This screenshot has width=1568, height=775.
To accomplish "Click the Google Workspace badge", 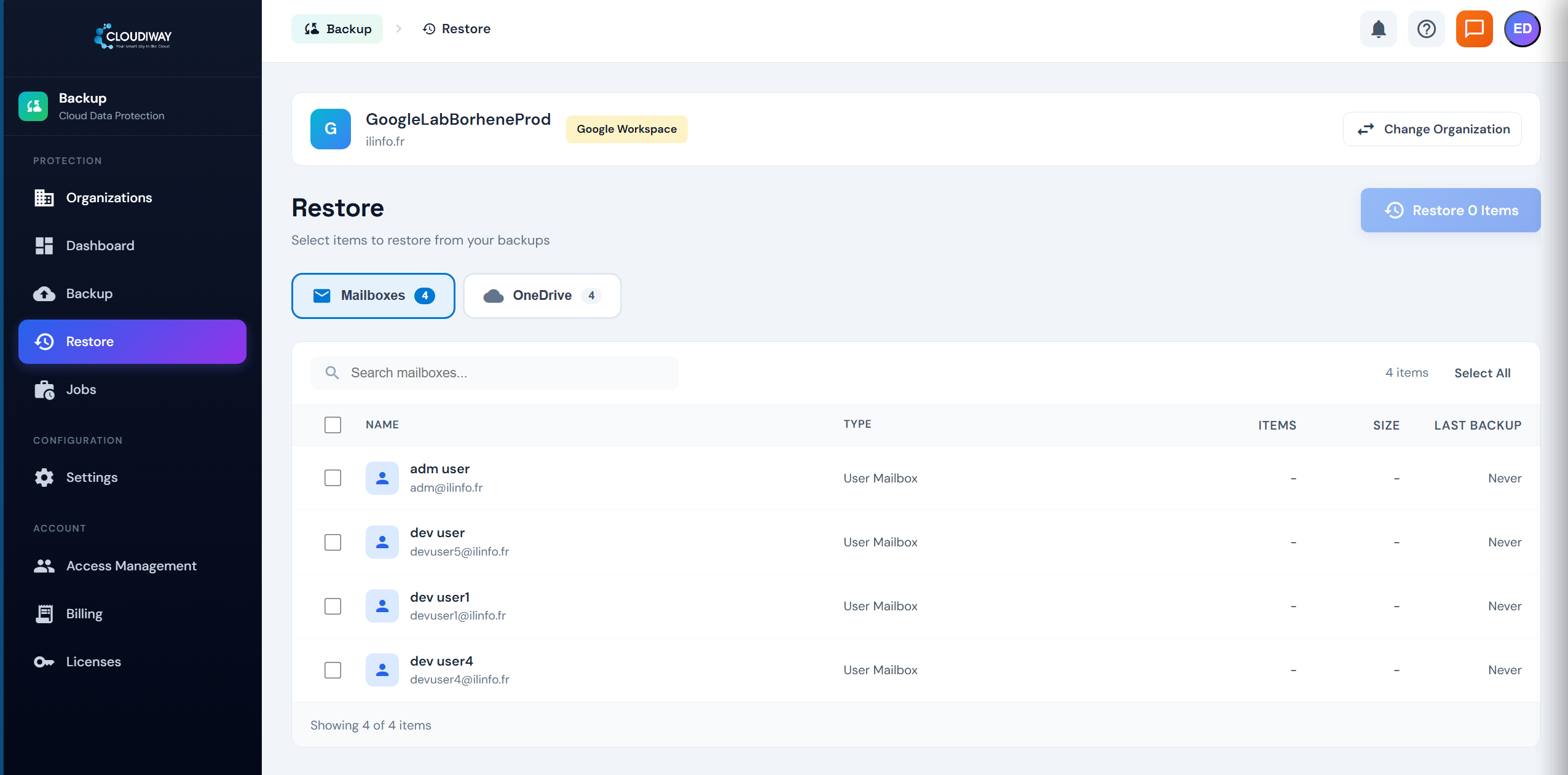I will pyautogui.click(x=626, y=129).
